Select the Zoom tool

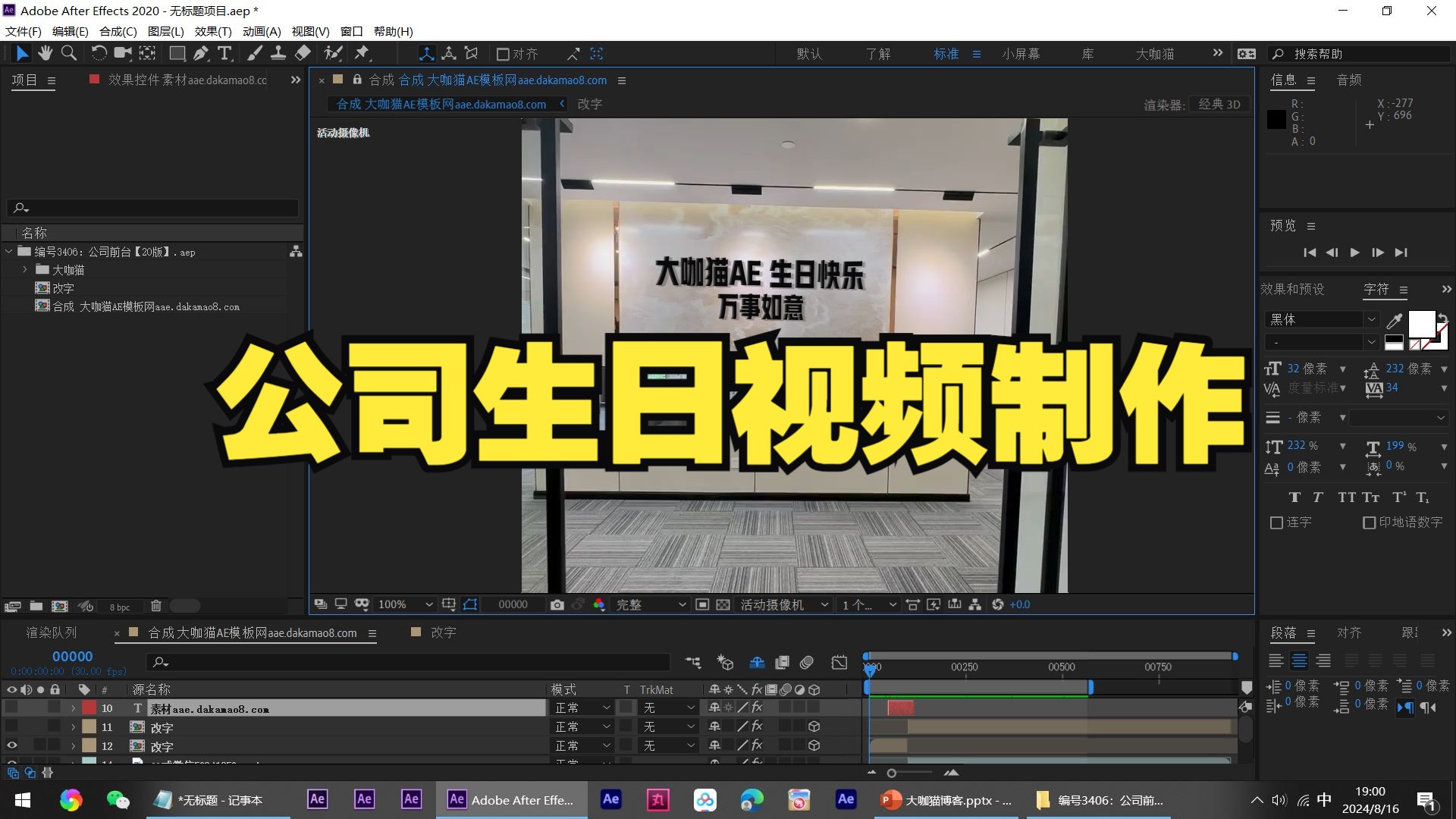point(69,53)
